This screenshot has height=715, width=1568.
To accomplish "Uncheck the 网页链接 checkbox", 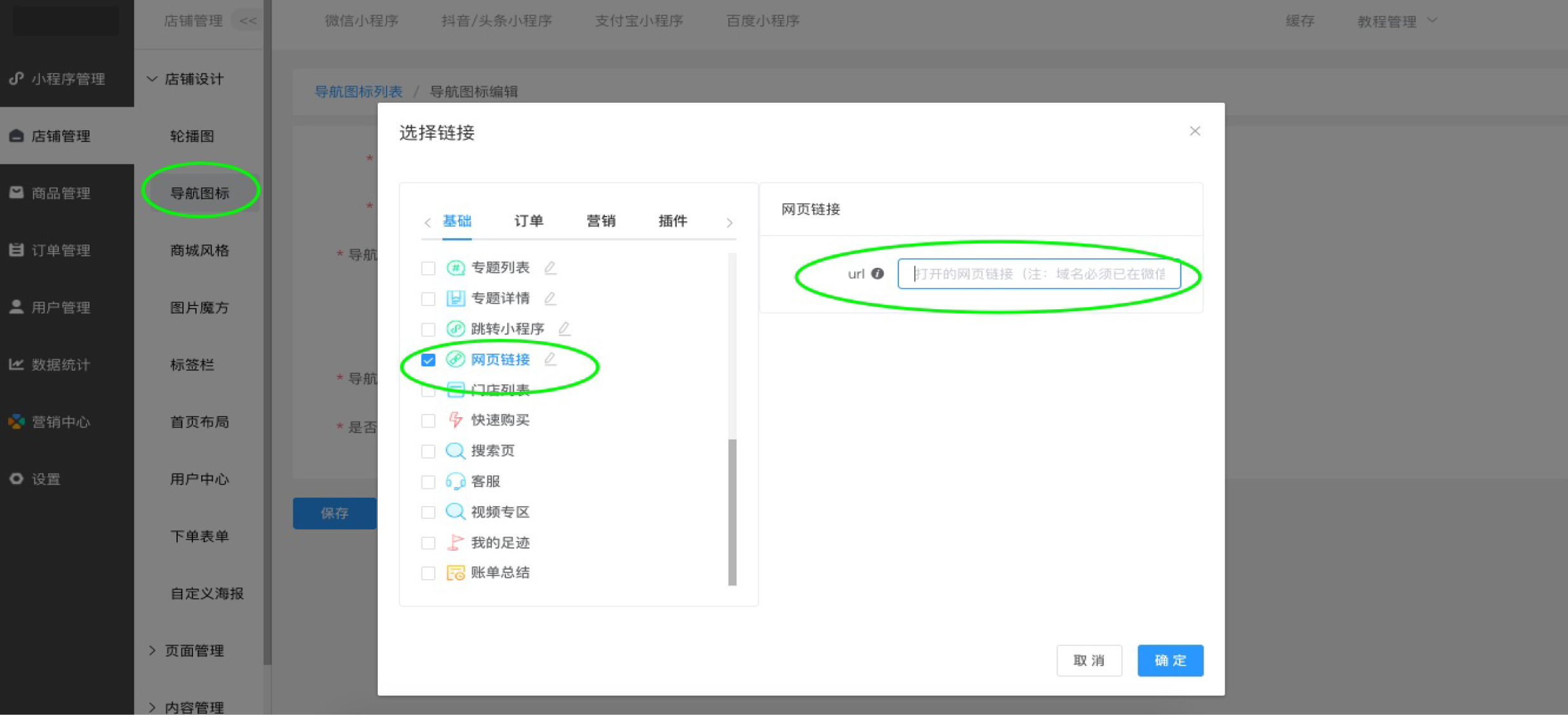I will click(429, 360).
